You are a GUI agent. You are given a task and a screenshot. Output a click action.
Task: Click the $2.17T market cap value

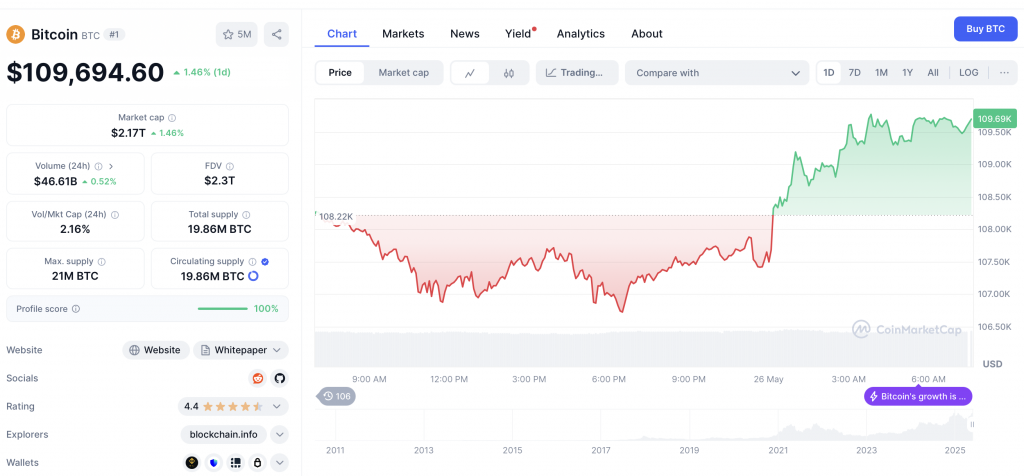pyautogui.click(x=128, y=133)
